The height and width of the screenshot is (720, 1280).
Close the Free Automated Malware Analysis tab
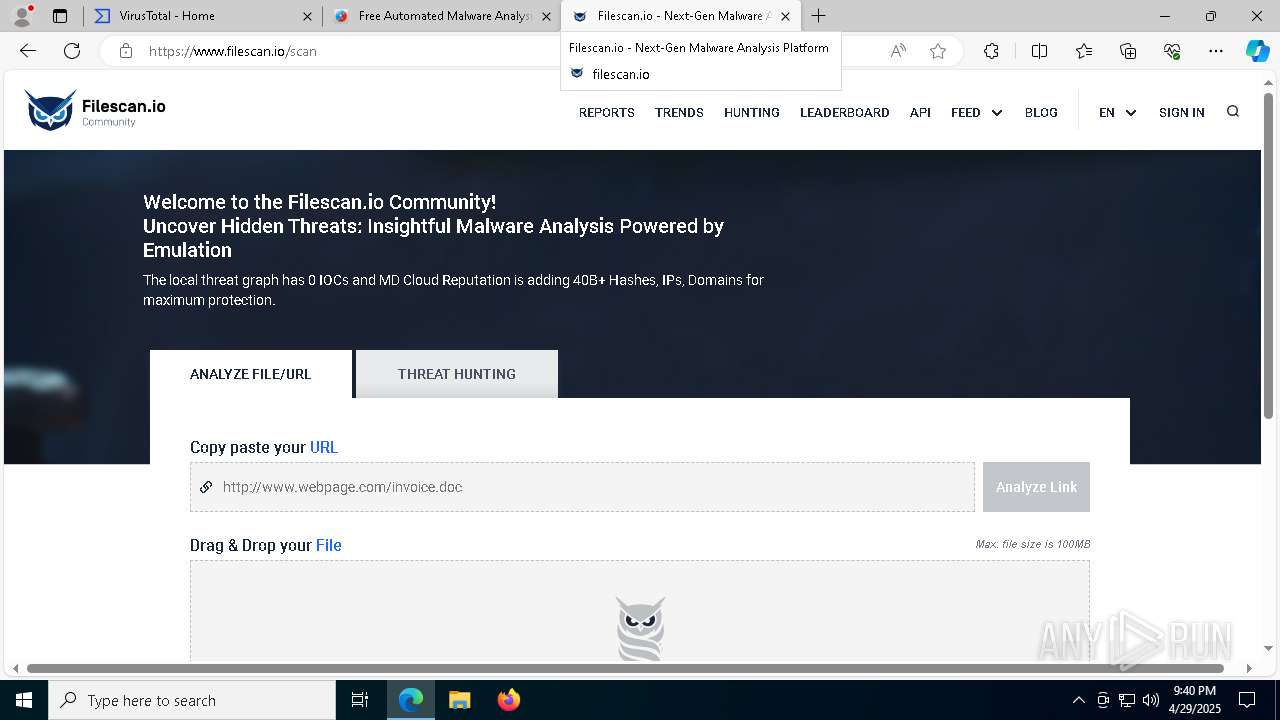(x=546, y=16)
